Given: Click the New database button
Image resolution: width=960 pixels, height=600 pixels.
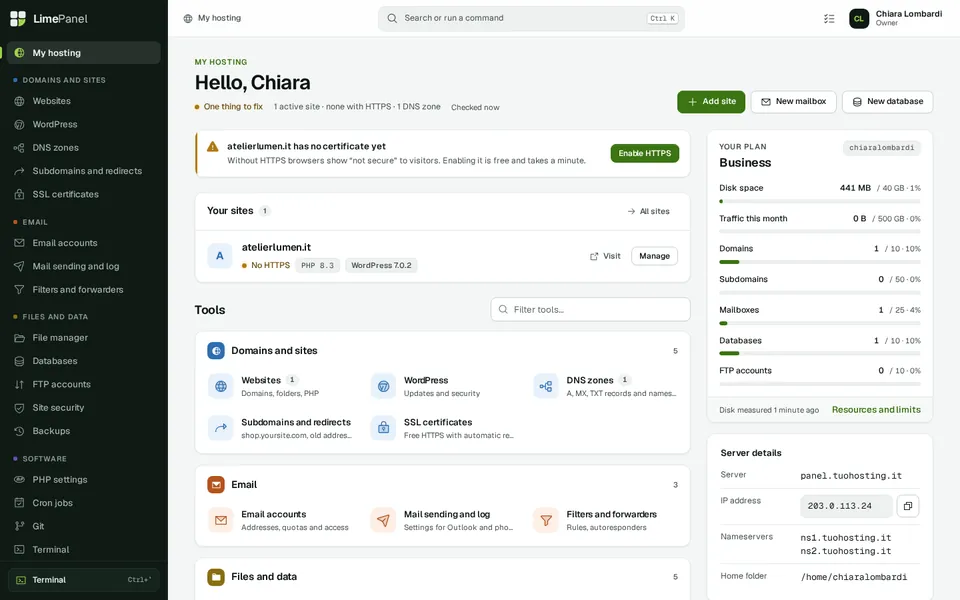Looking at the screenshot, I should (887, 102).
